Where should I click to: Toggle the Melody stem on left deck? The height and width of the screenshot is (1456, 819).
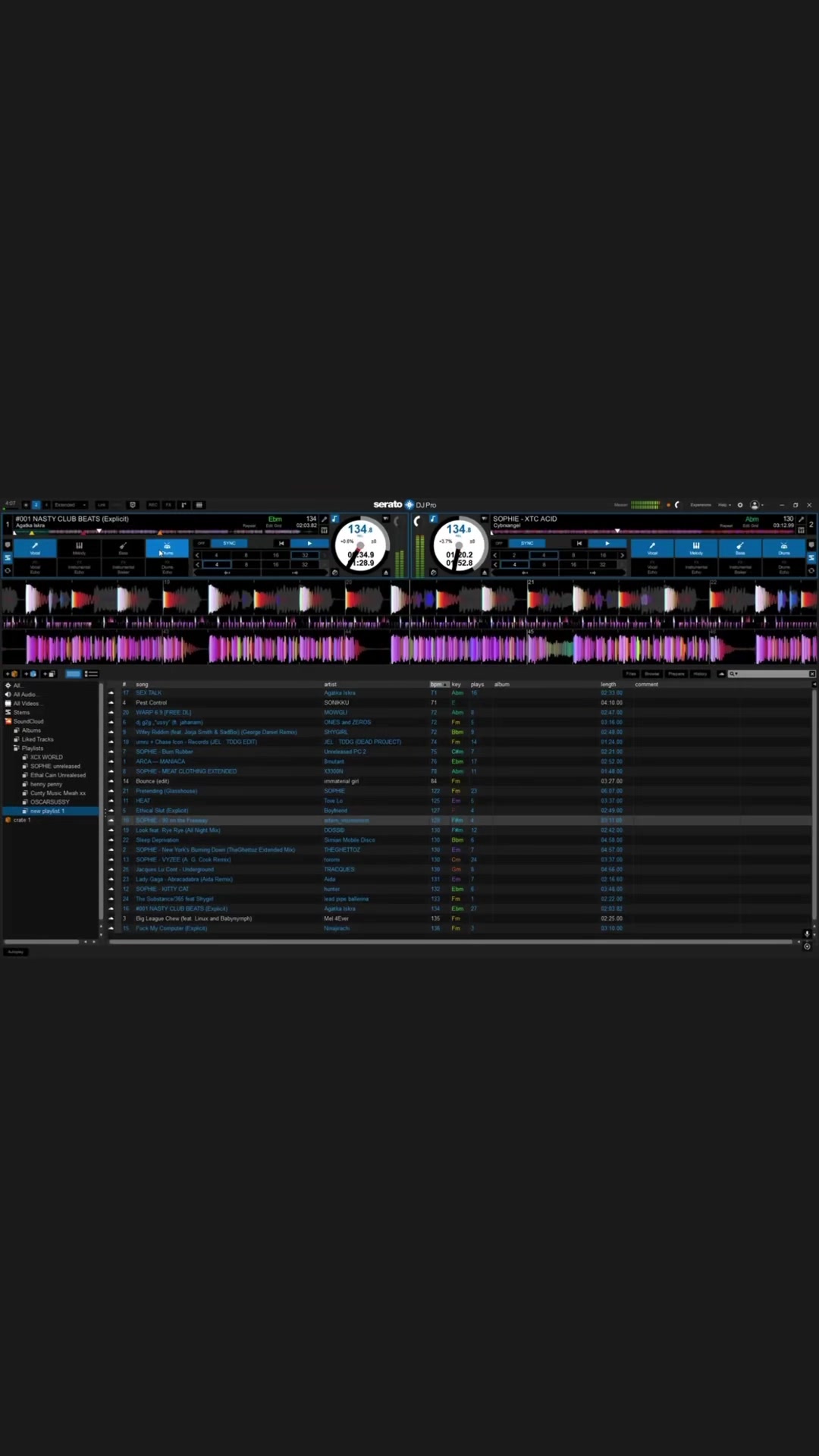click(79, 548)
